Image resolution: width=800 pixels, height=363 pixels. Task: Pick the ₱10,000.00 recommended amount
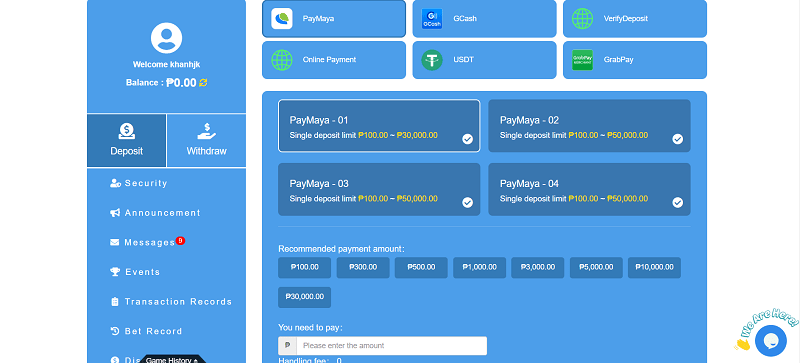(x=654, y=268)
